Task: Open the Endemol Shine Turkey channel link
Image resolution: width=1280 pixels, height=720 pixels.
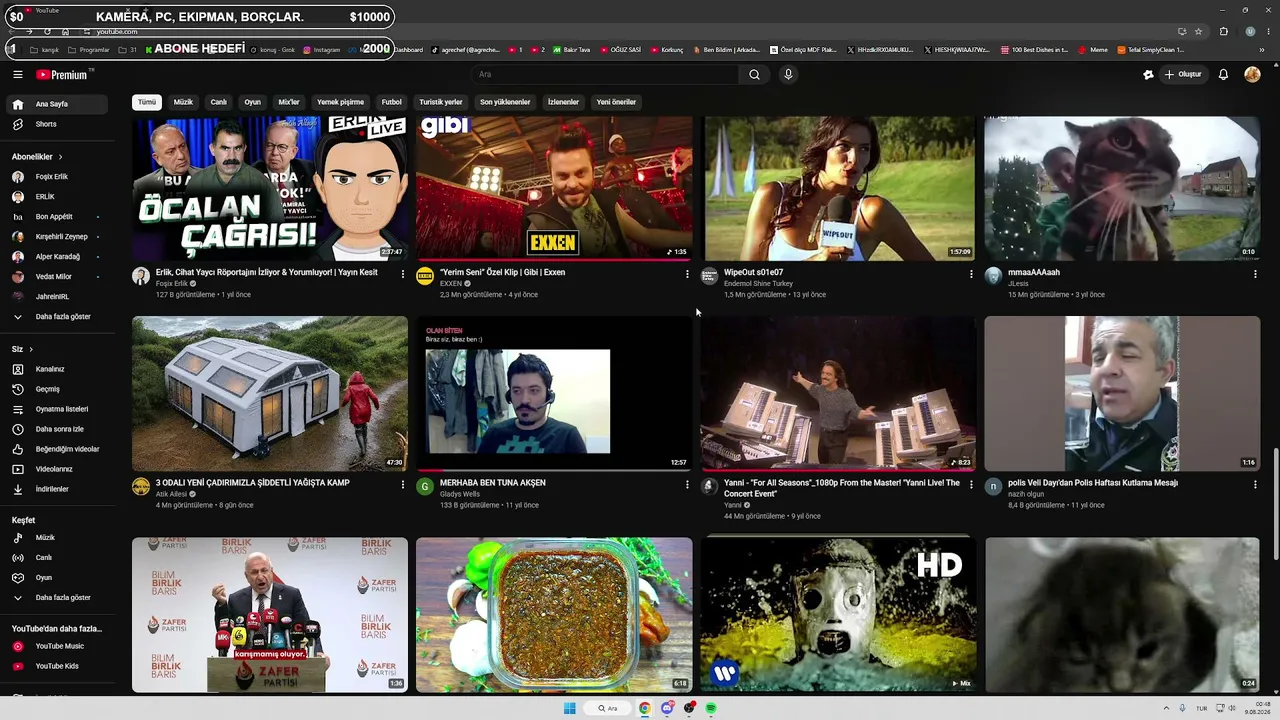Action: (758, 284)
